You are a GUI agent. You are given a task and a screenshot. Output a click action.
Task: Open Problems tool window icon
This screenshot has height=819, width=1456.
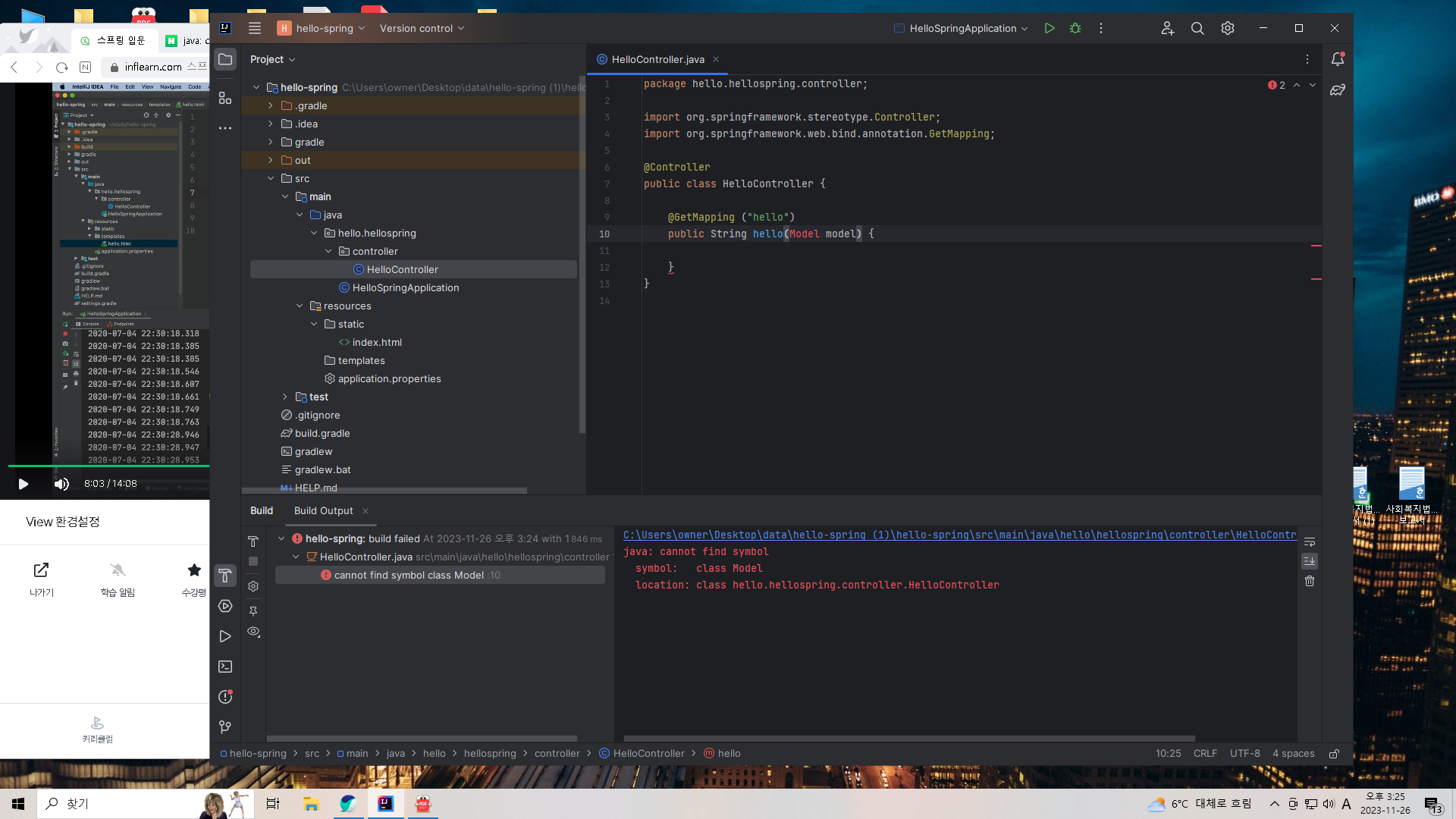[225, 697]
